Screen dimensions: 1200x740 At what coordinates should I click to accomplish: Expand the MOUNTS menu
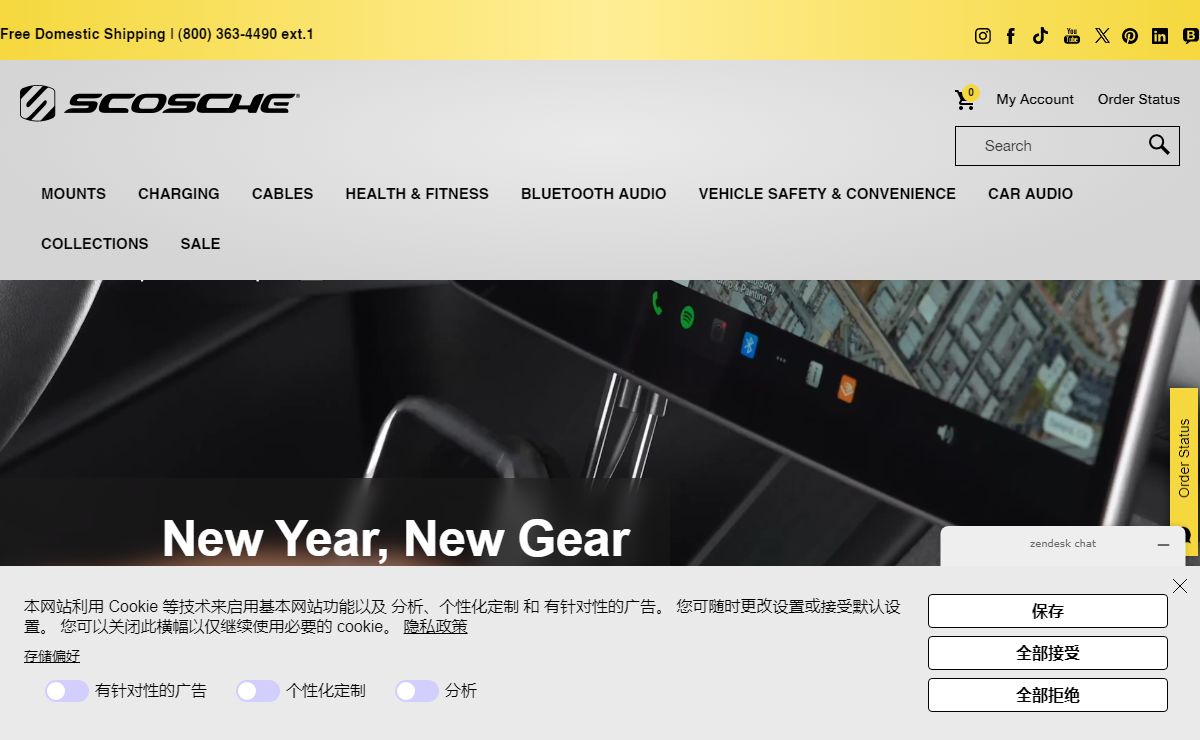pos(73,194)
